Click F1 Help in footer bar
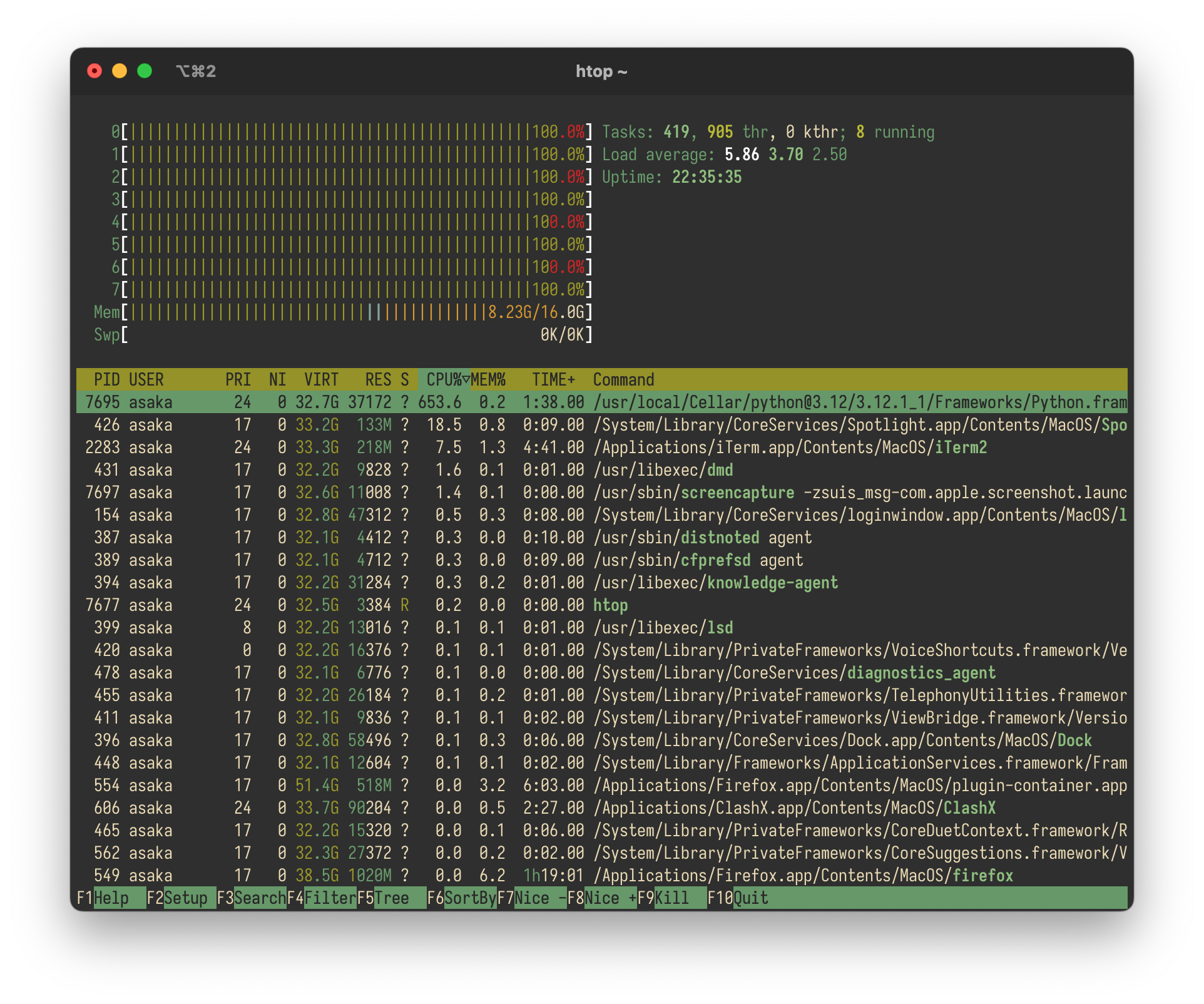The image size is (1204, 1004). 111,898
